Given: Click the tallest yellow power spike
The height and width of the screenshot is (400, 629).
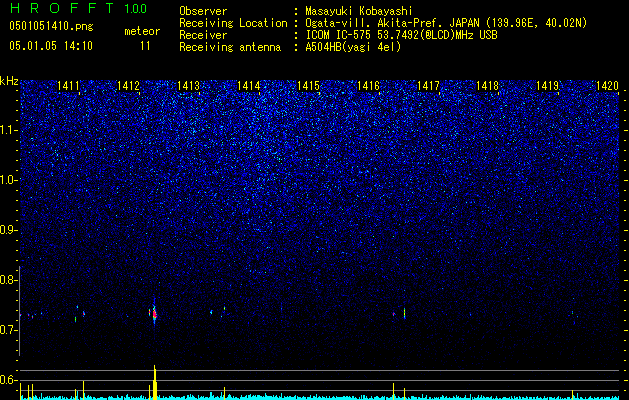Looking at the screenshot, I should point(154,382).
